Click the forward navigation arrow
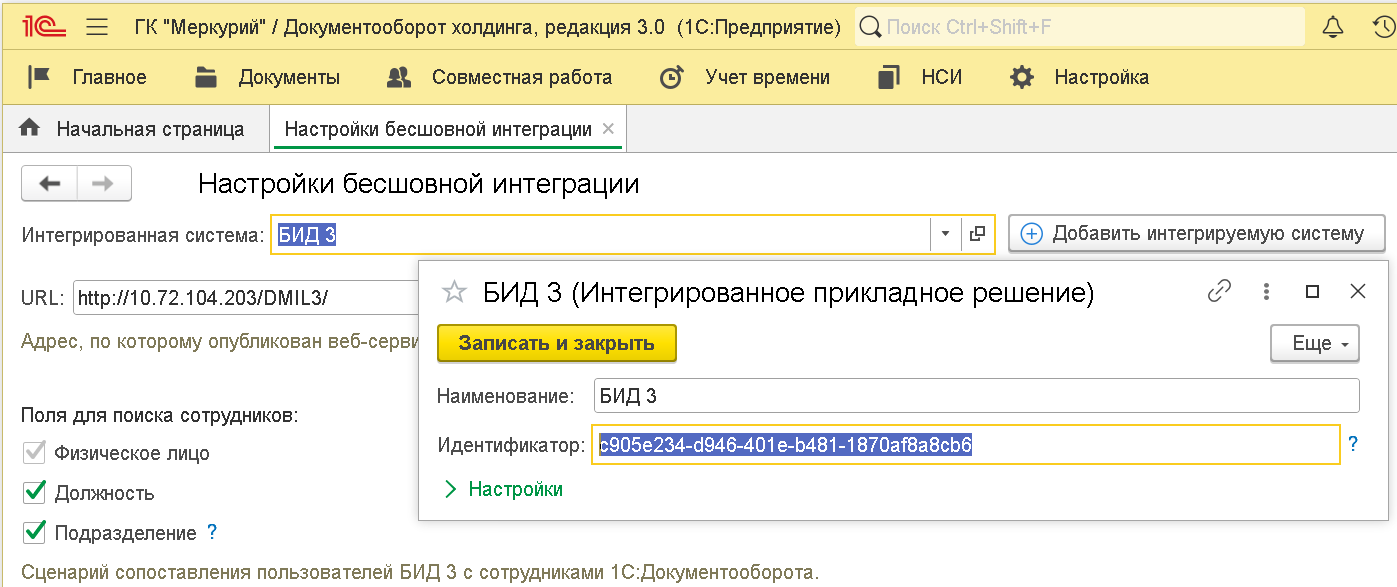The width and height of the screenshot is (1397, 587). pyautogui.click(x=103, y=184)
